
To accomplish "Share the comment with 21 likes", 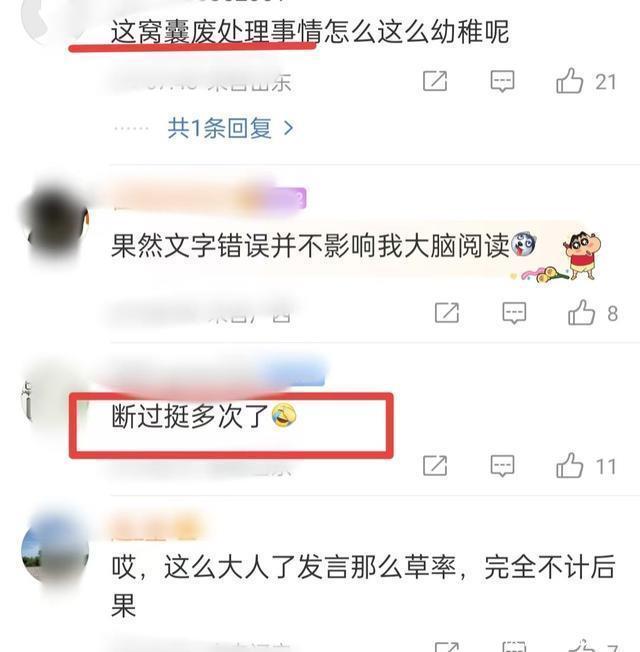I will (x=435, y=81).
